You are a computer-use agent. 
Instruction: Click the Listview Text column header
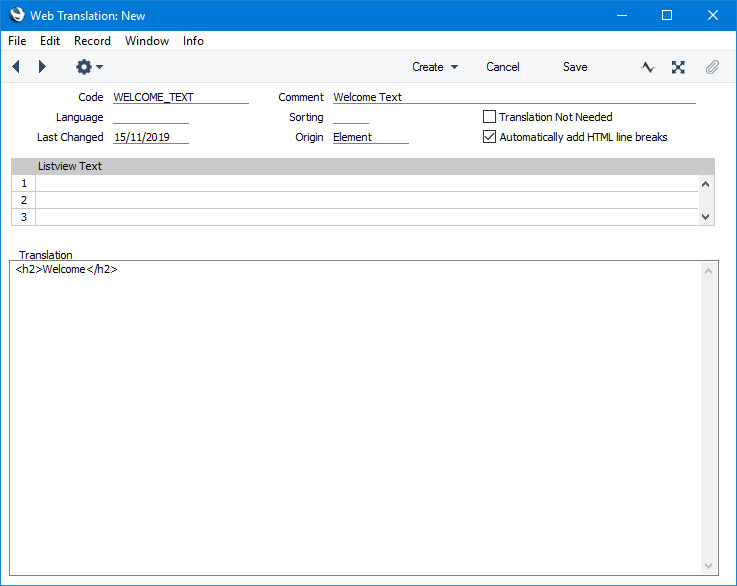coord(70,166)
